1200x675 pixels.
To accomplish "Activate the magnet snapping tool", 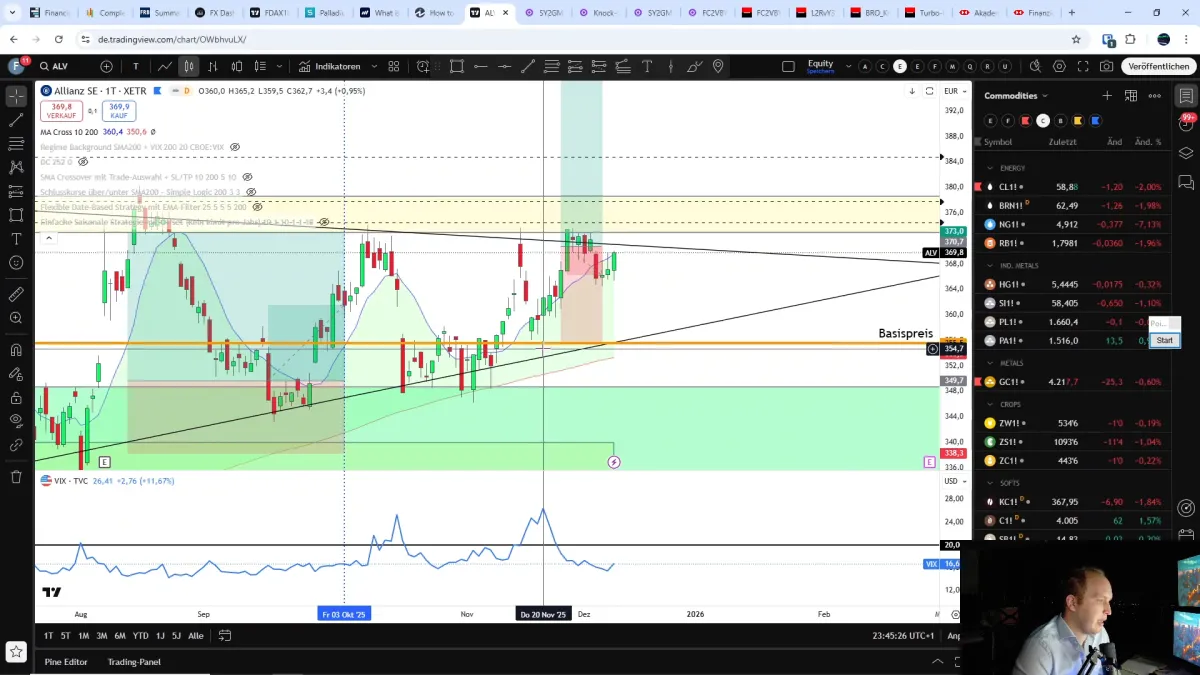I will click(15, 348).
